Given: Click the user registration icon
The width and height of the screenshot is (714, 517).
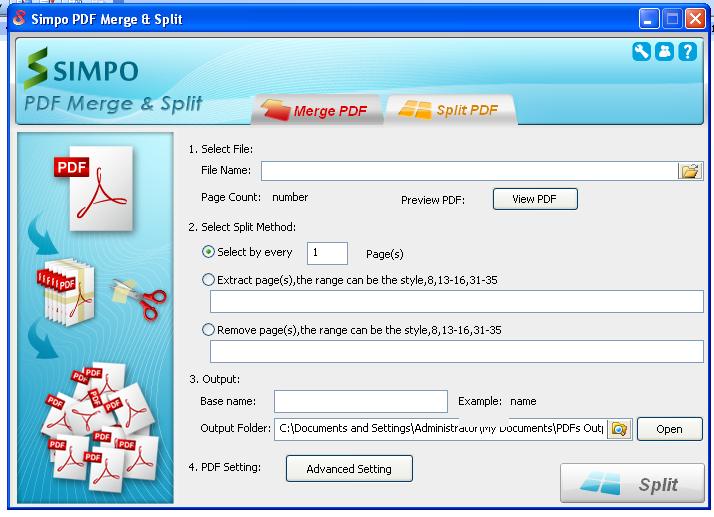Looking at the screenshot, I should 664,51.
